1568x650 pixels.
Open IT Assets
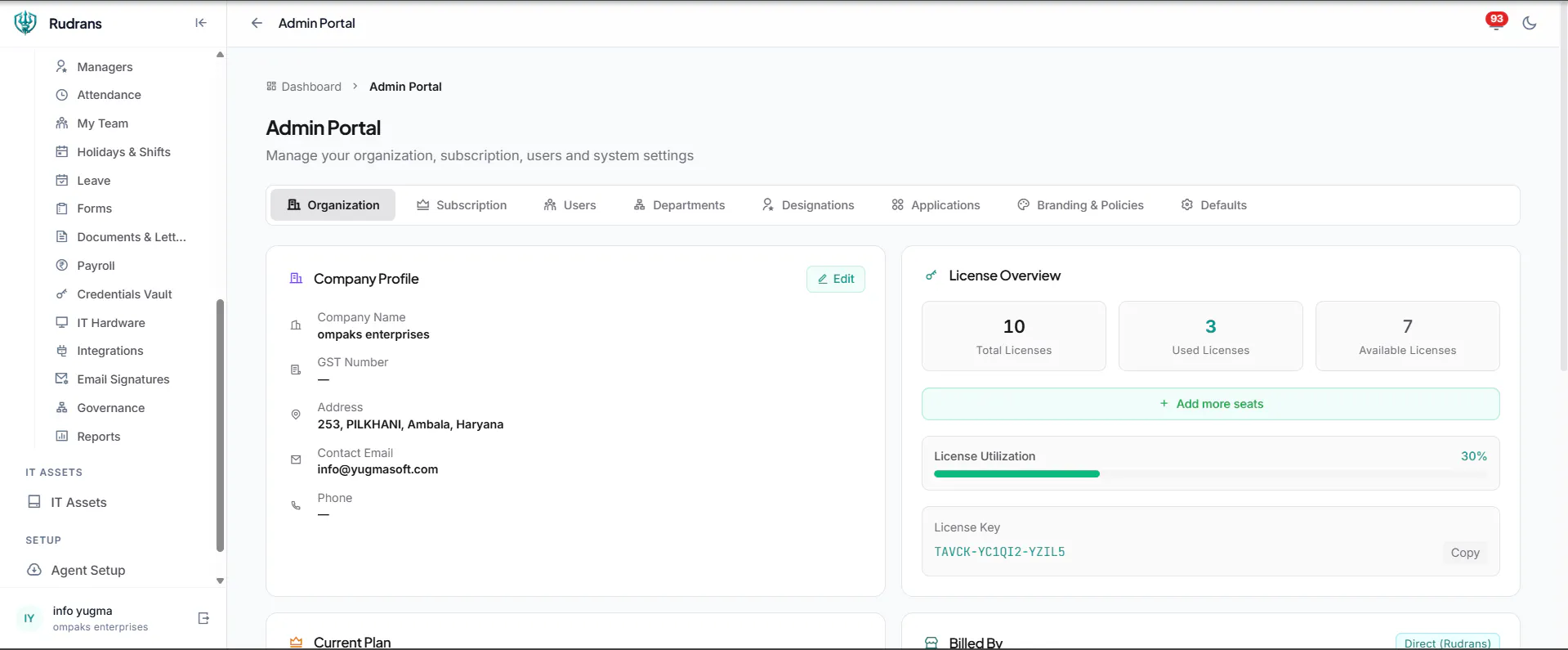(78, 502)
